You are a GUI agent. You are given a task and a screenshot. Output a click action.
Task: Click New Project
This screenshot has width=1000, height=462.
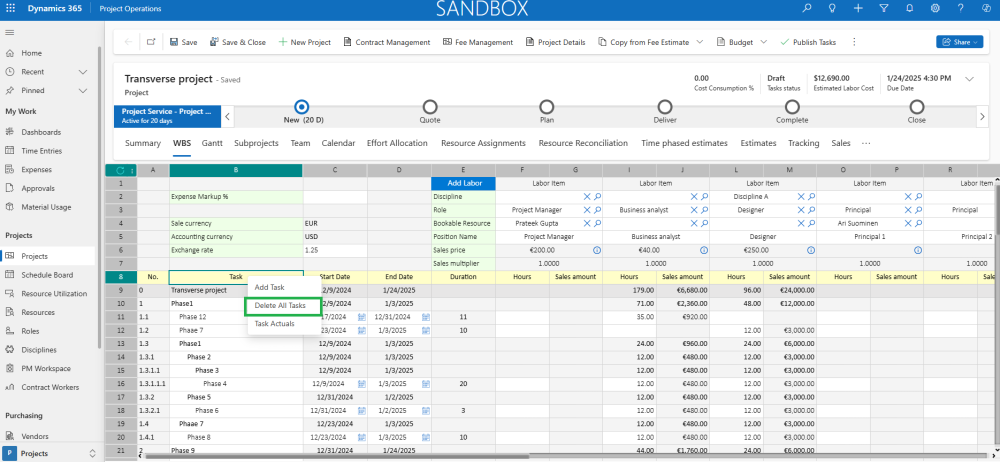coord(305,42)
